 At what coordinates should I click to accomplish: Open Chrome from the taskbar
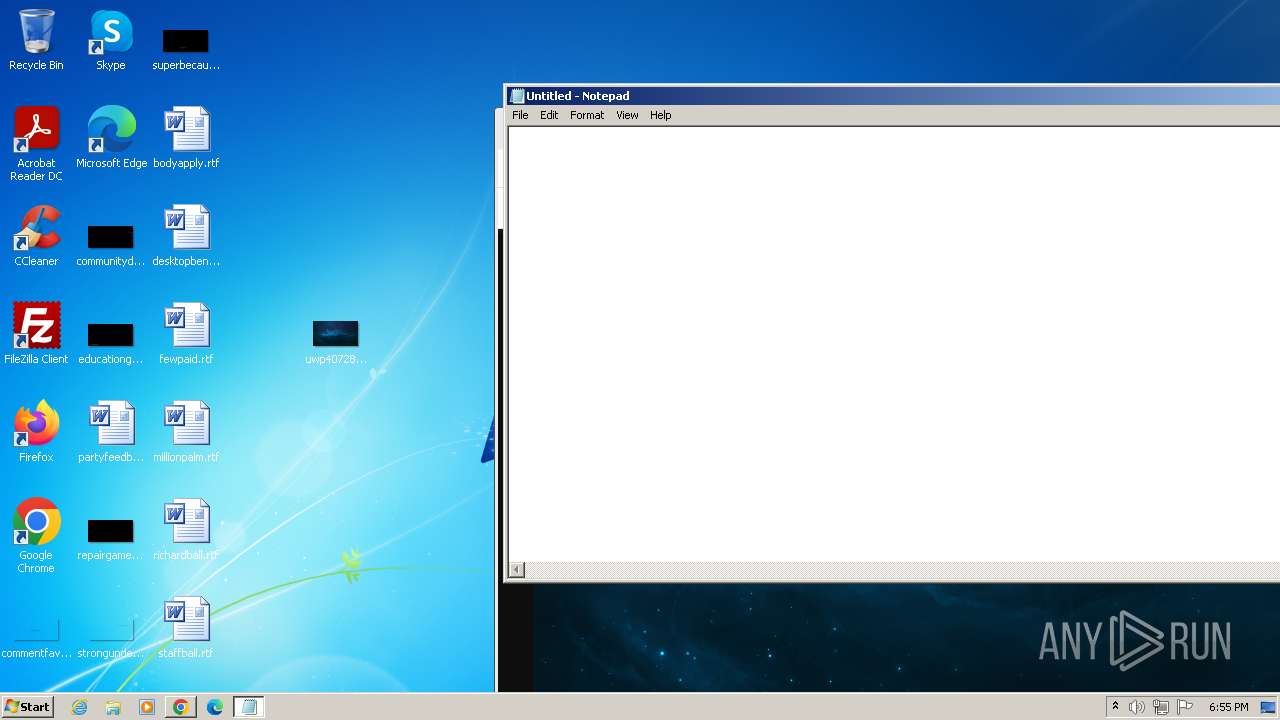181,707
